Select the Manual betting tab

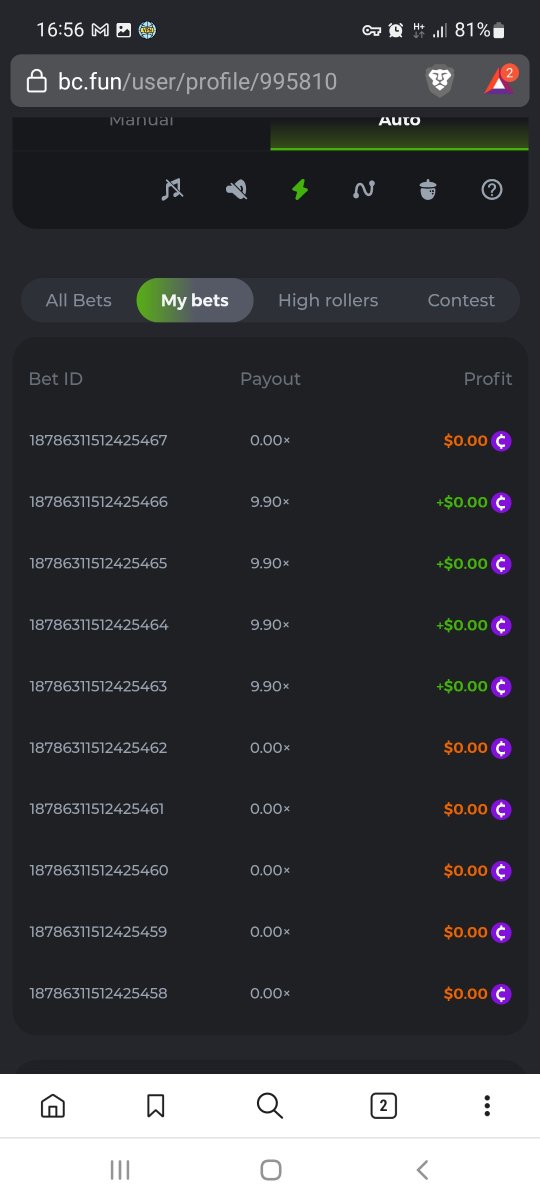point(141,122)
